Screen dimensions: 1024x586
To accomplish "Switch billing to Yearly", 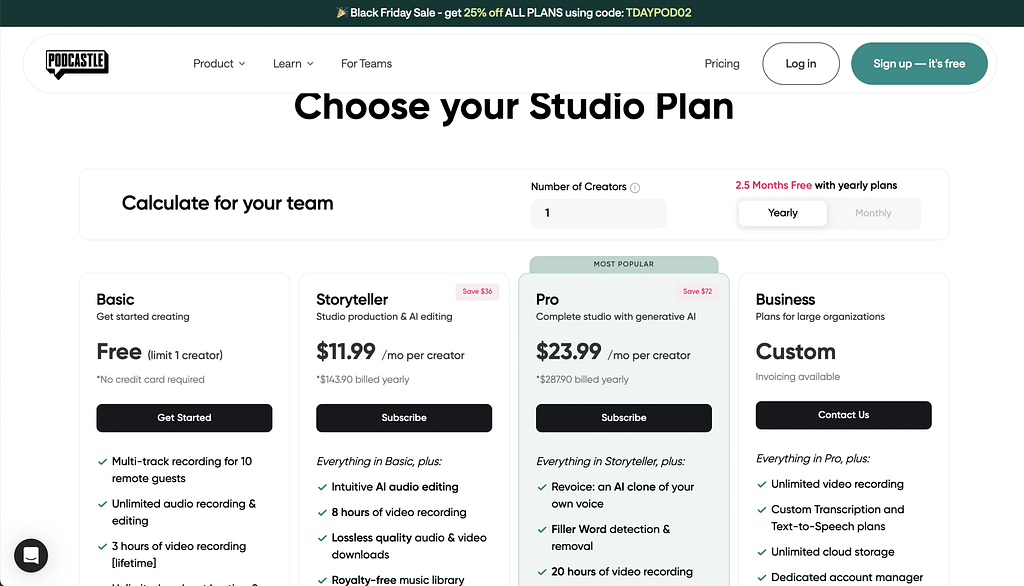I will [782, 213].
